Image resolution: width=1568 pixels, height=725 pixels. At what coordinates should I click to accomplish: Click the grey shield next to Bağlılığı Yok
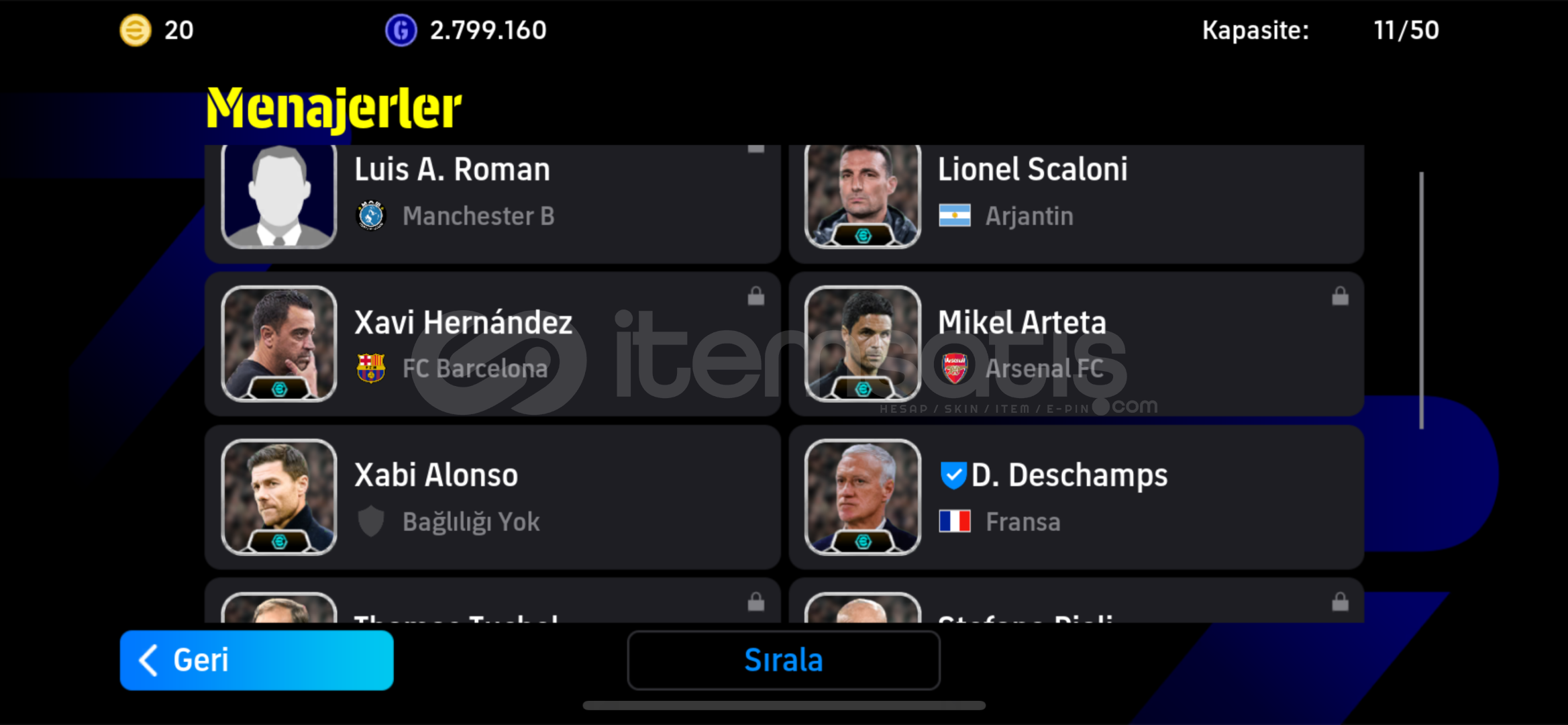point(370,521)
